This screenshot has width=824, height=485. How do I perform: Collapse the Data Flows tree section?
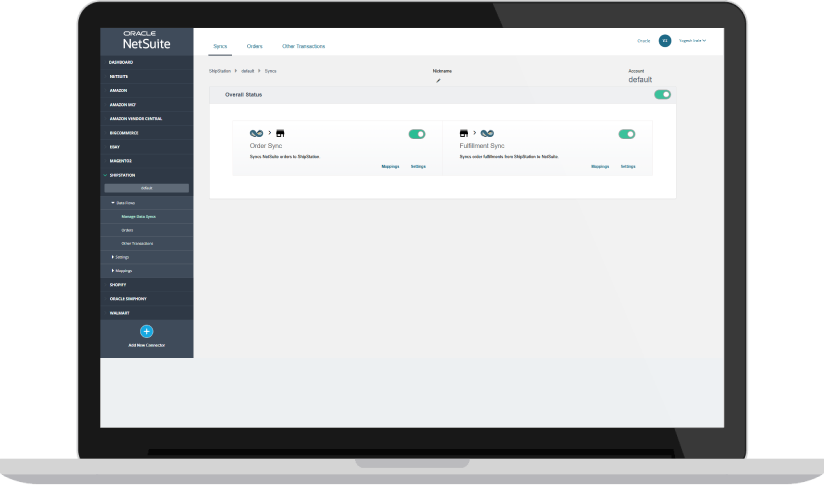tap(113, 202)
